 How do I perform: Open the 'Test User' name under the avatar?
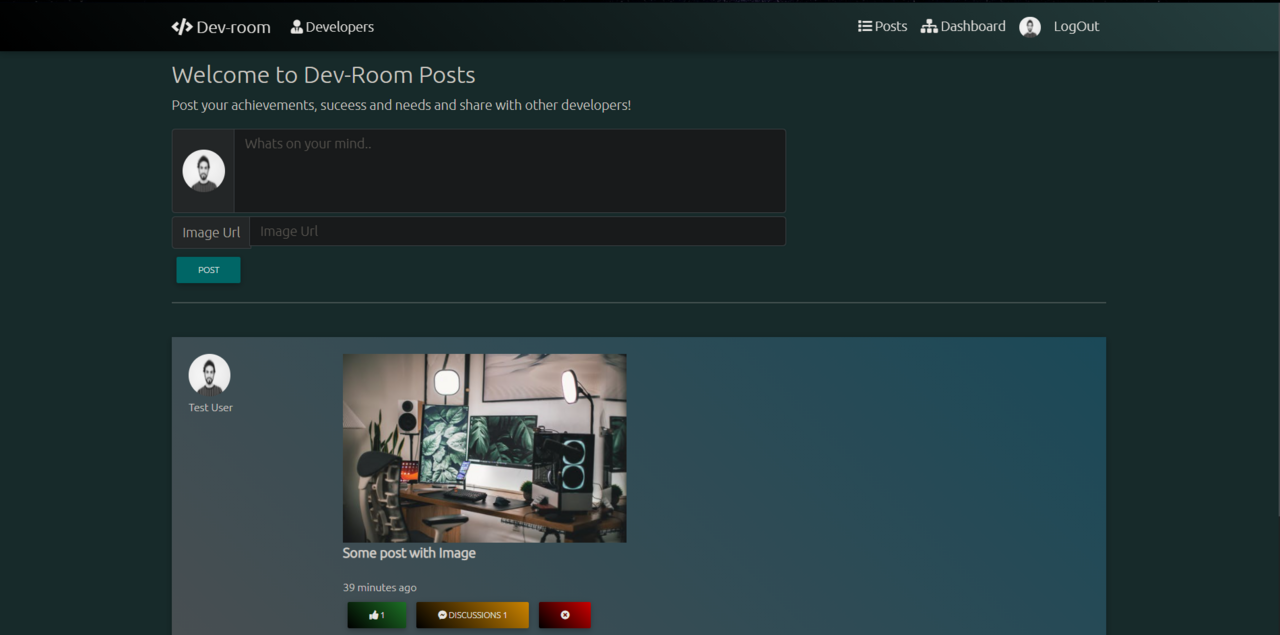210,408
